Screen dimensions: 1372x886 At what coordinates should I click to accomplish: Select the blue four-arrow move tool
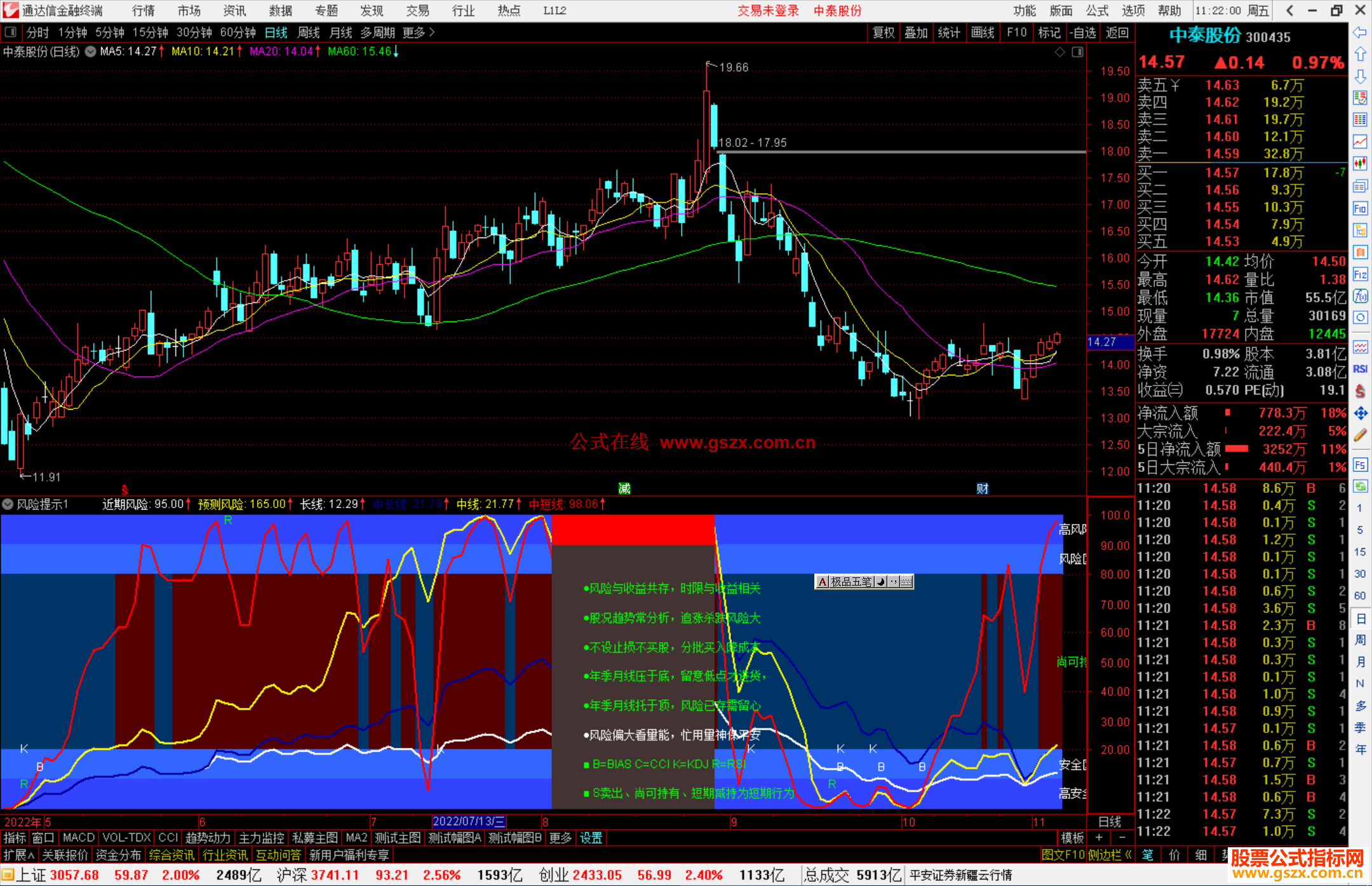coord(1360,413)
